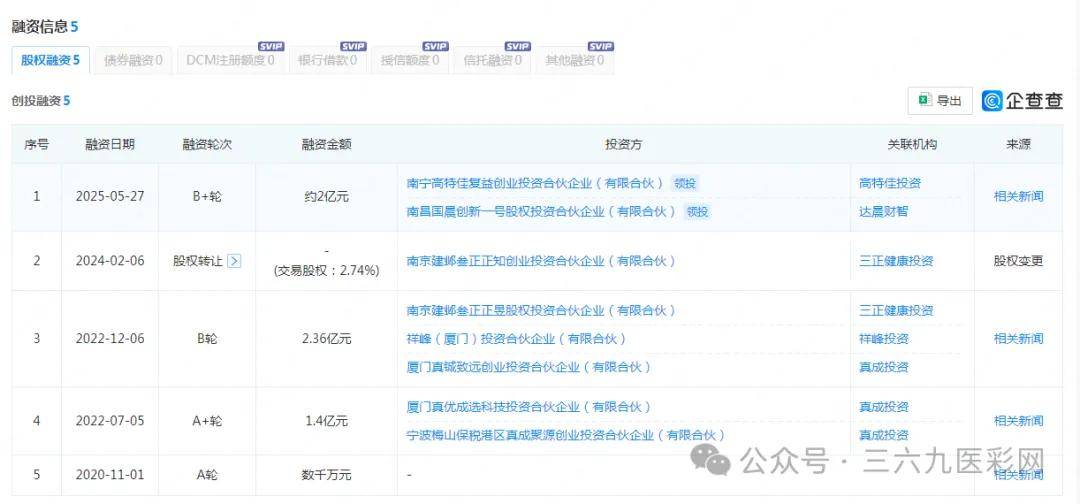Click the date 2024-02-06
1080x504 pixels.
(110, 261)
